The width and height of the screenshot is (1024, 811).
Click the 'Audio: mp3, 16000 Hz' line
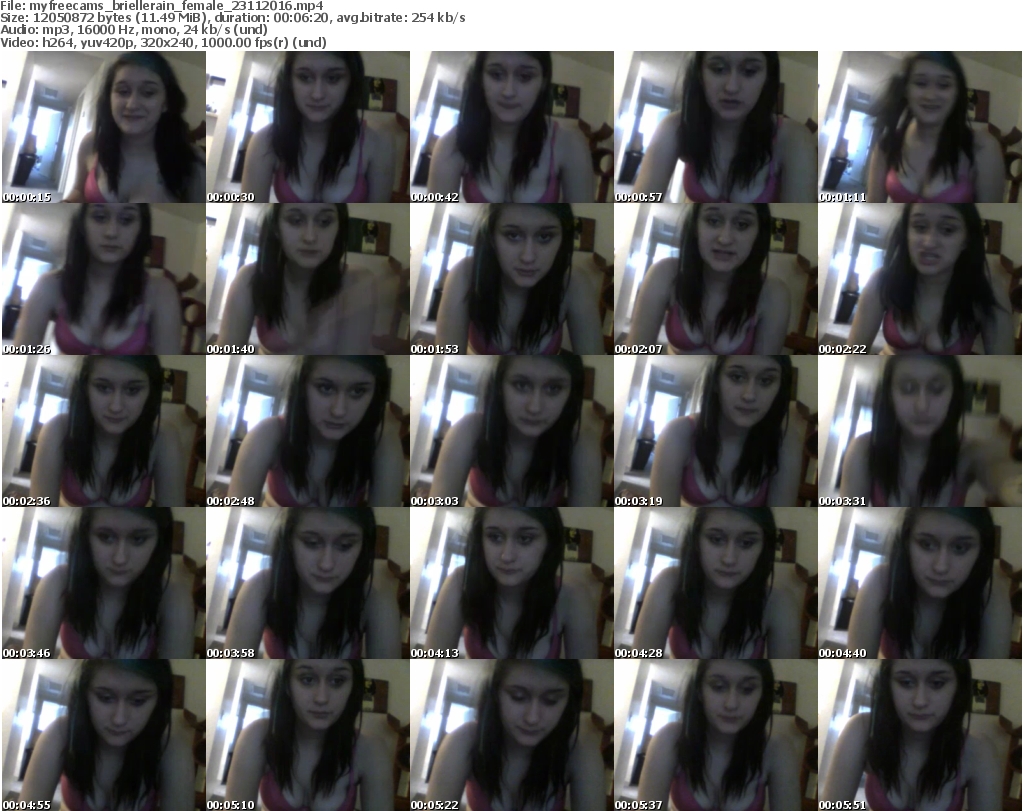click(134, 30)
